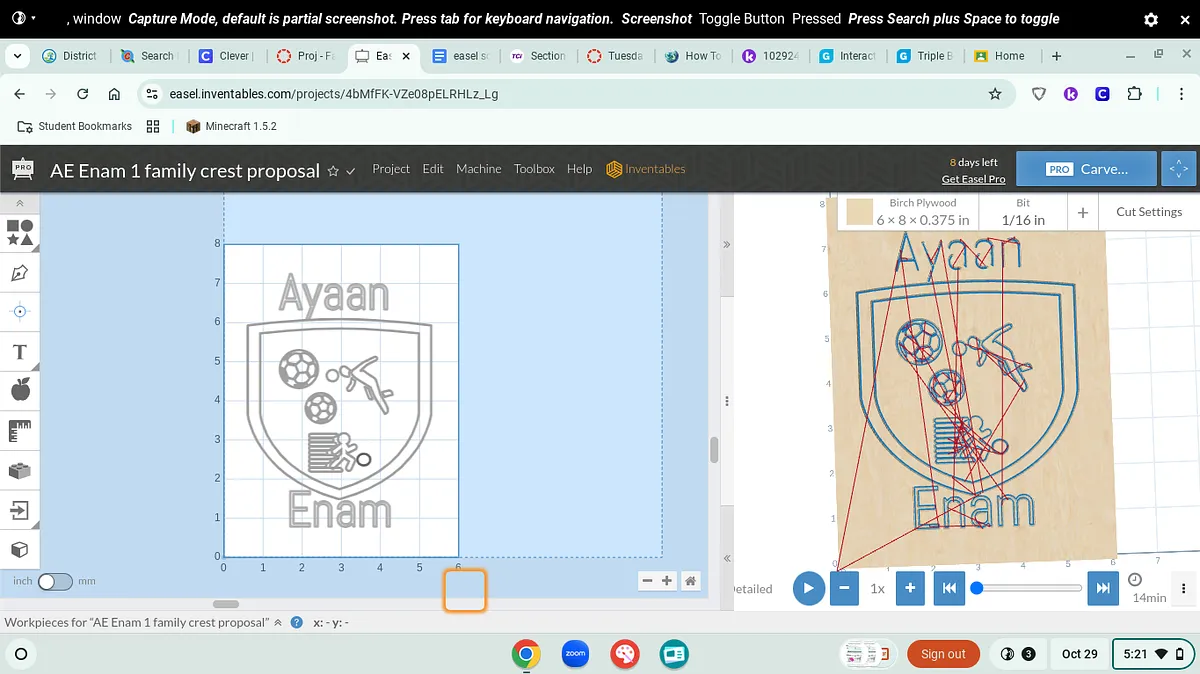Toggle units between inch and mm
The image size is (1200, 674).
point(55,581)
